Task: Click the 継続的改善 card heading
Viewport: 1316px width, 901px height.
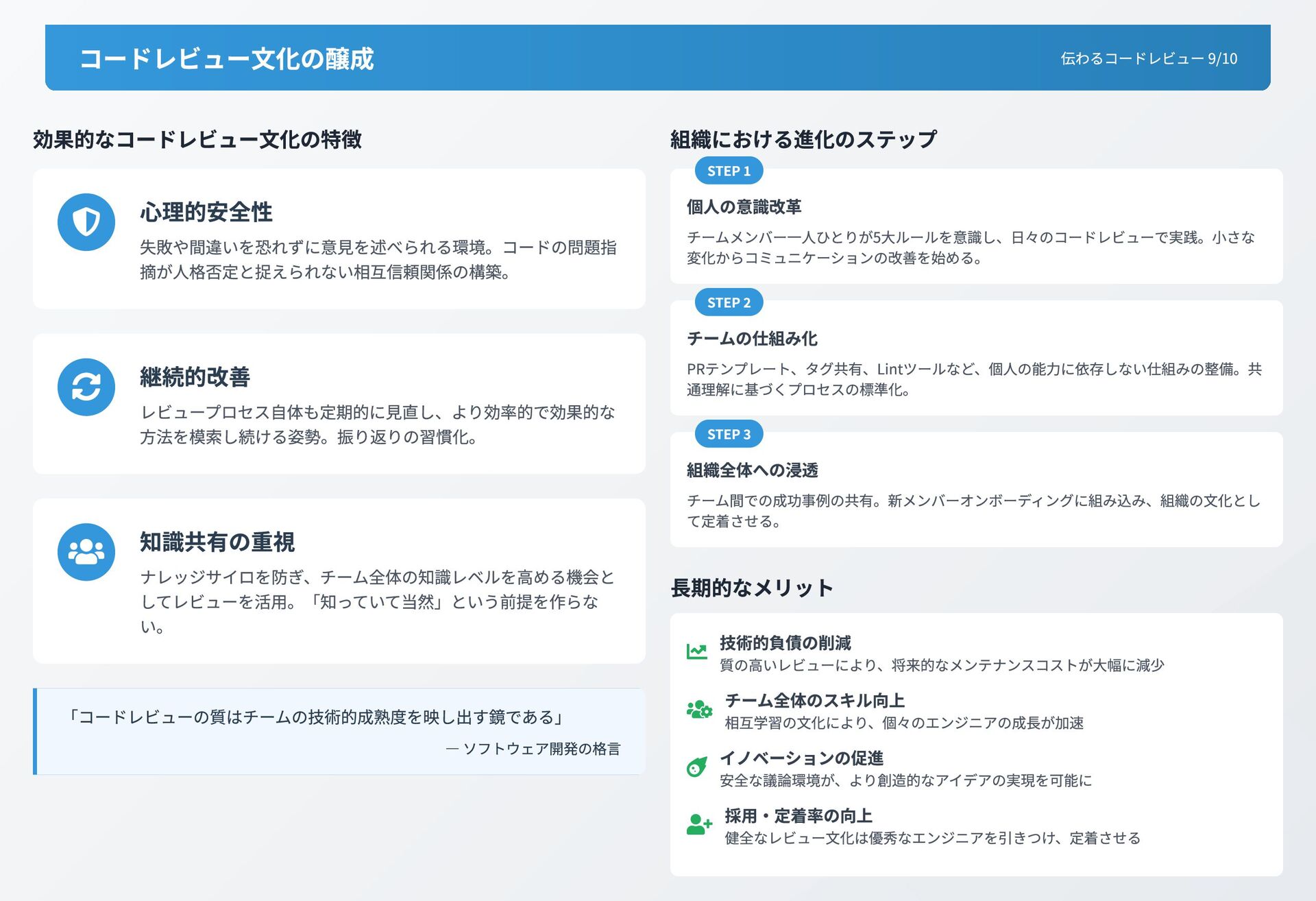Action: click(x=195, y=377)
